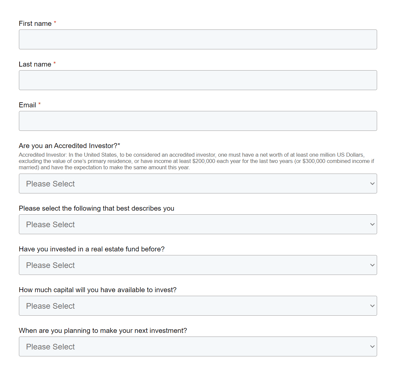Click into the First name input field
Image resolution: width=396 pixels, height=368 pixels.
(198, 39)
